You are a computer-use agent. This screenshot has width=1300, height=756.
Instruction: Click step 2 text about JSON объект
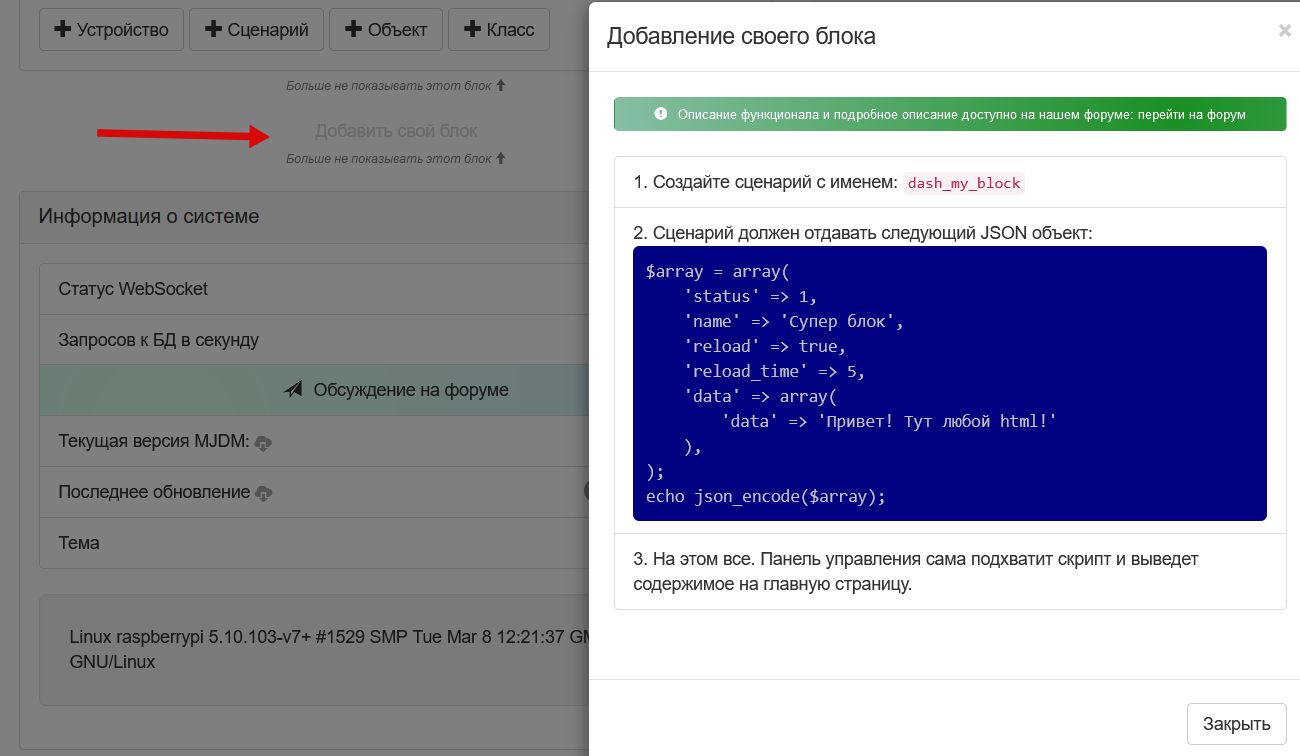pyautogui.click(x=863, y=232)
